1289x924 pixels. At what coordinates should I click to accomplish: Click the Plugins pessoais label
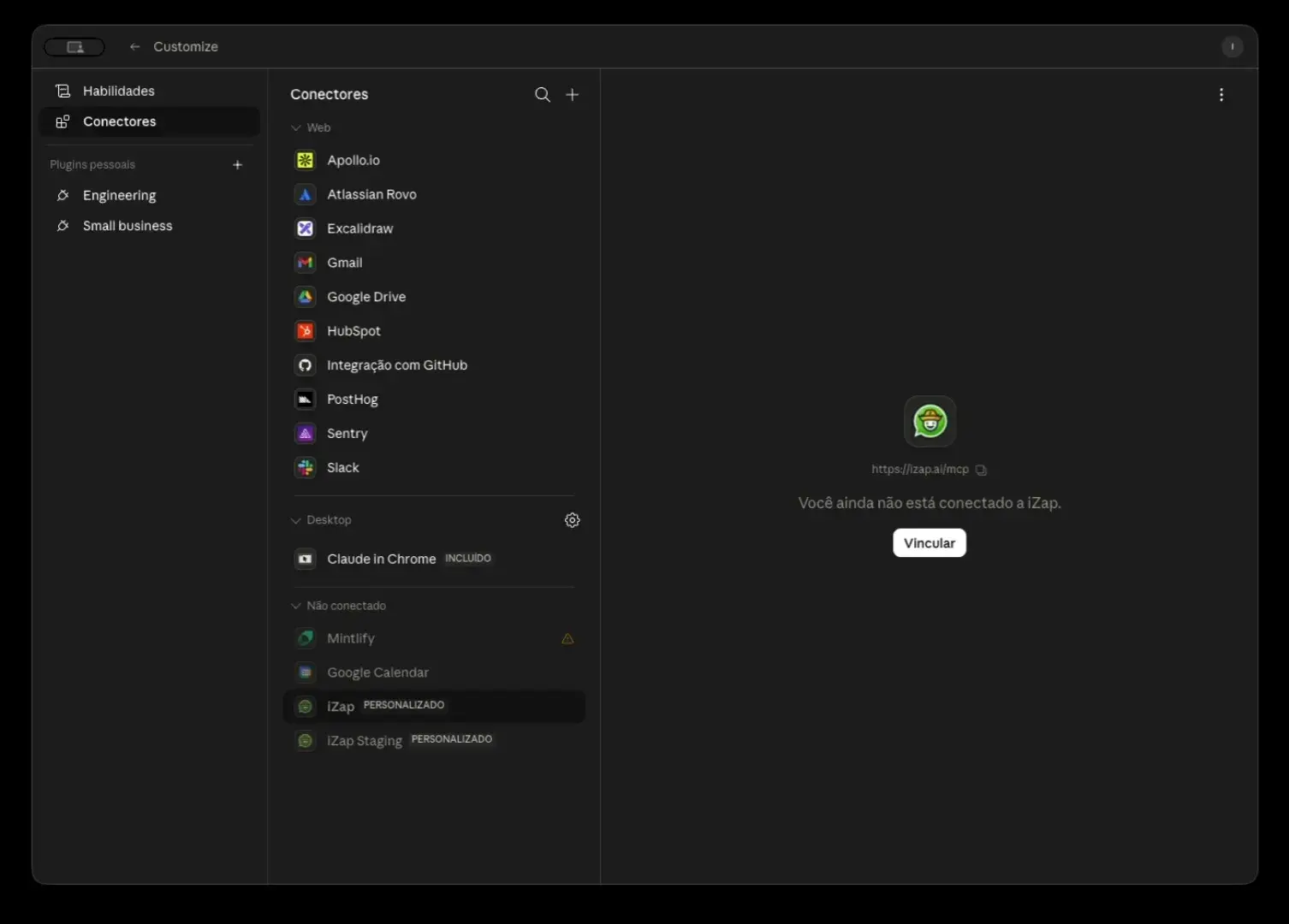(x=92, y=164)
